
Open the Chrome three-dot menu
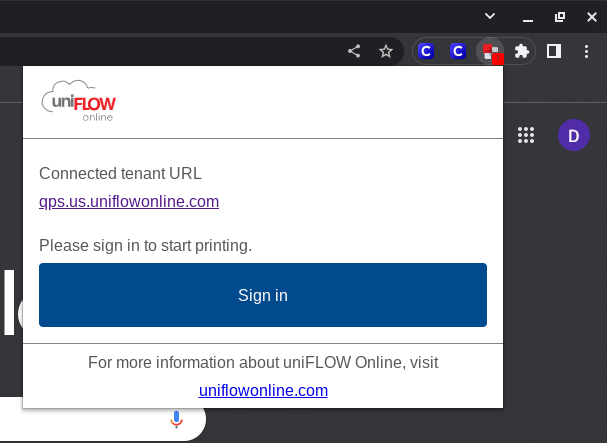pos(586,51)
